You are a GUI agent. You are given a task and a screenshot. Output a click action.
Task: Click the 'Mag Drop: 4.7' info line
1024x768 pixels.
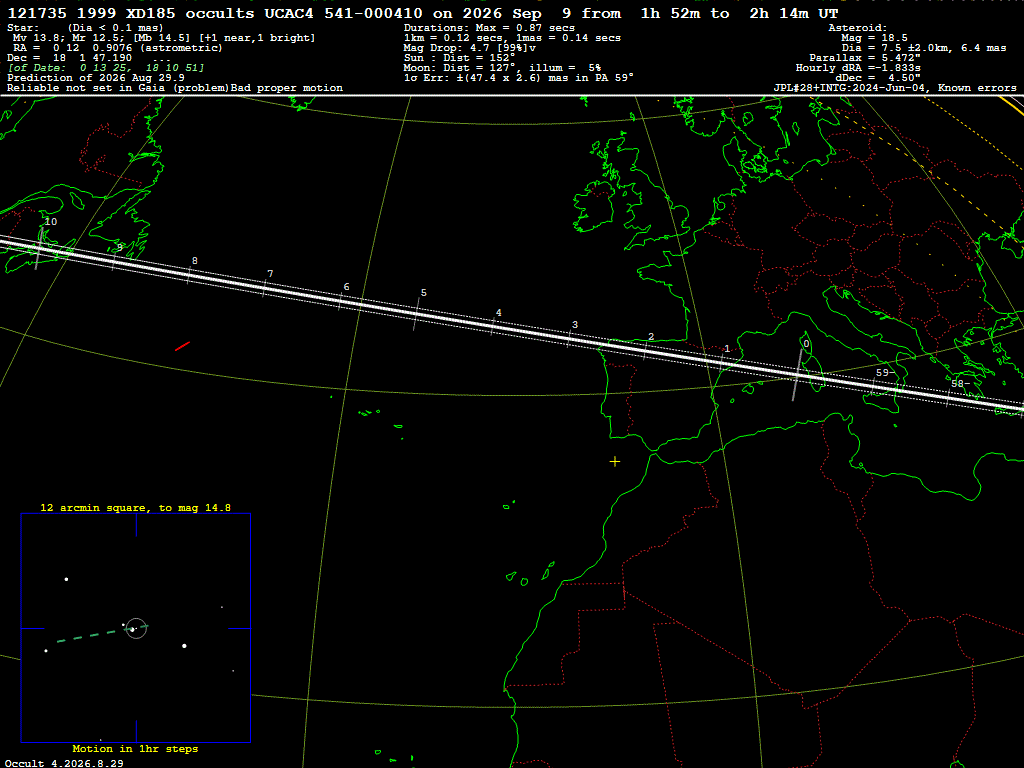click(470, 48)
